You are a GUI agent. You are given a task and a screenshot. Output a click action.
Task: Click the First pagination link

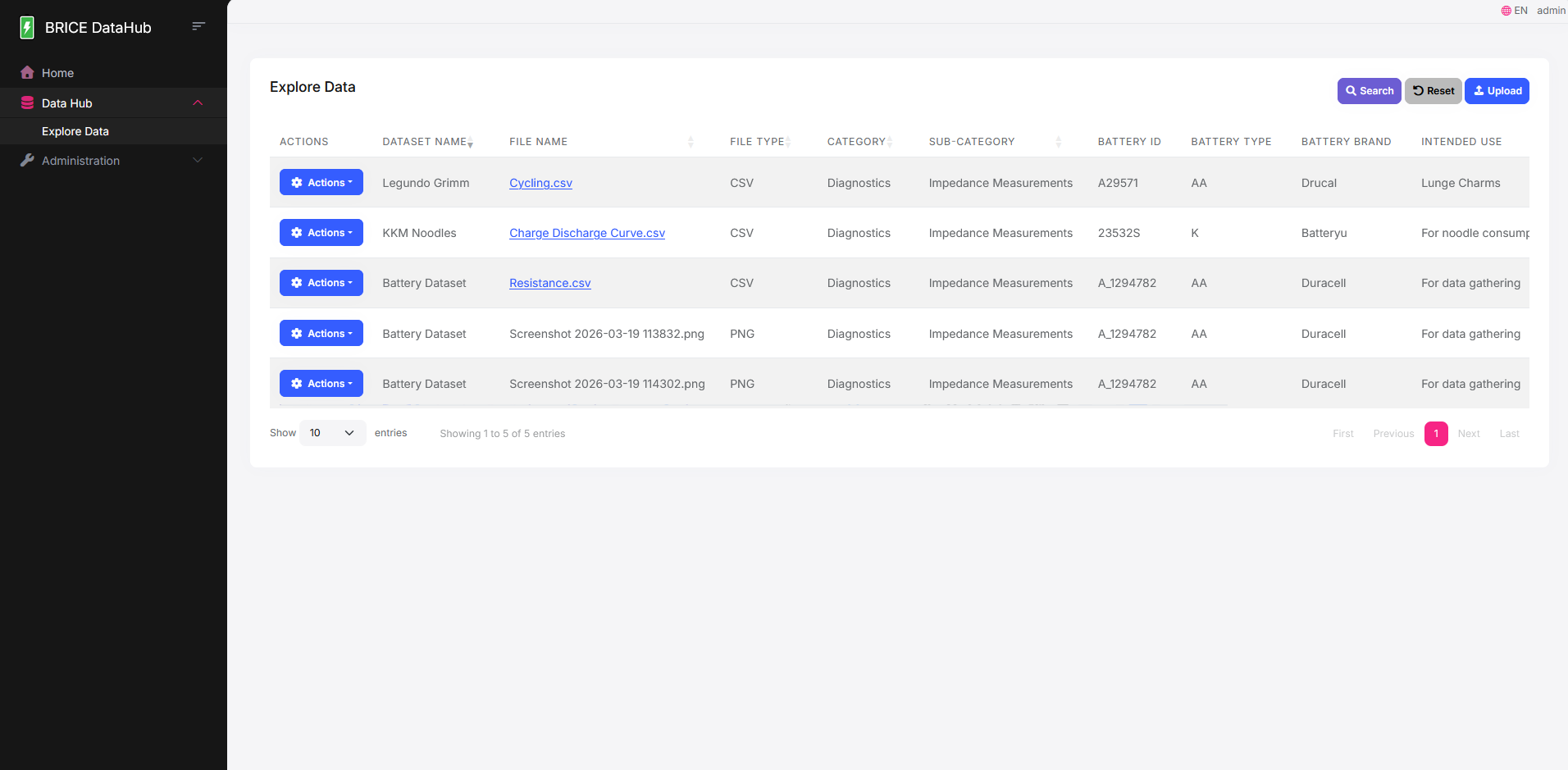coord(1343,434)
